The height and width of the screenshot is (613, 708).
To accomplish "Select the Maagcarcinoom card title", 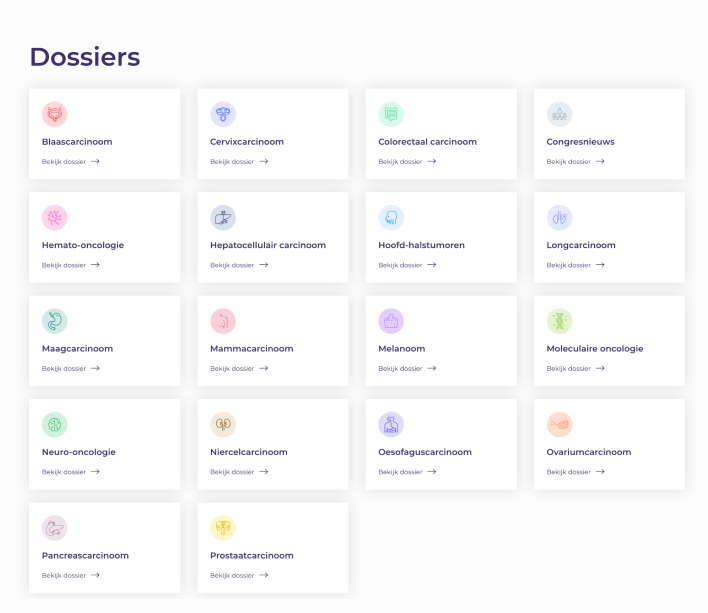I will [x=78, y=348].
